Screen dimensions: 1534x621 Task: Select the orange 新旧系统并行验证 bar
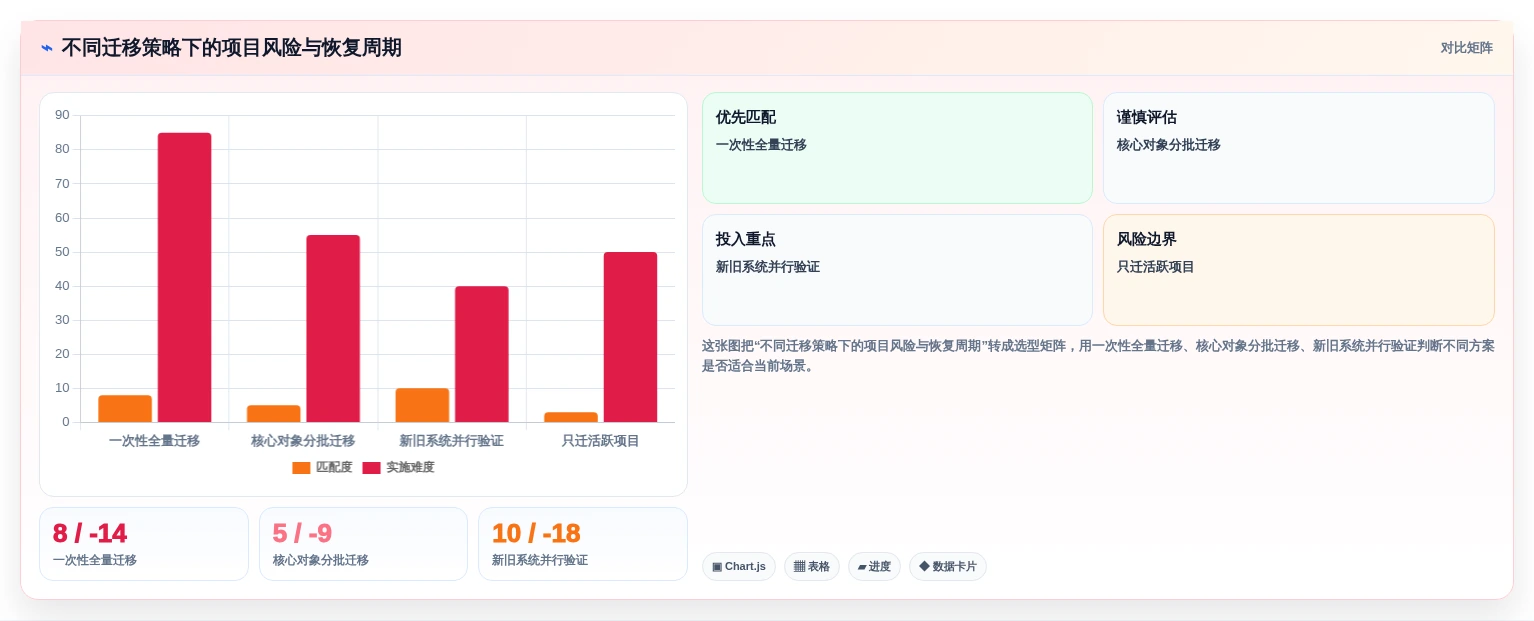click(x=422, y=405)
